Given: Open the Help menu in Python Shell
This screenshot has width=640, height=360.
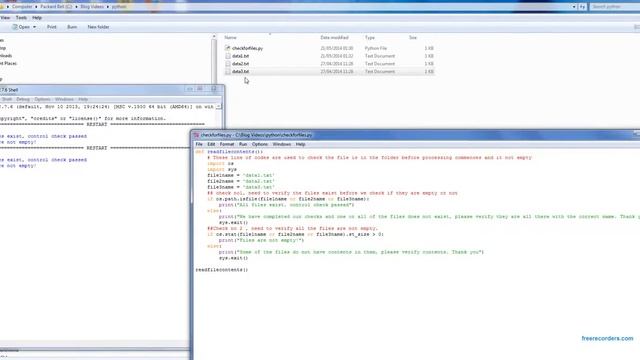Looking at the screenshot, I should (x=83, y=99).
